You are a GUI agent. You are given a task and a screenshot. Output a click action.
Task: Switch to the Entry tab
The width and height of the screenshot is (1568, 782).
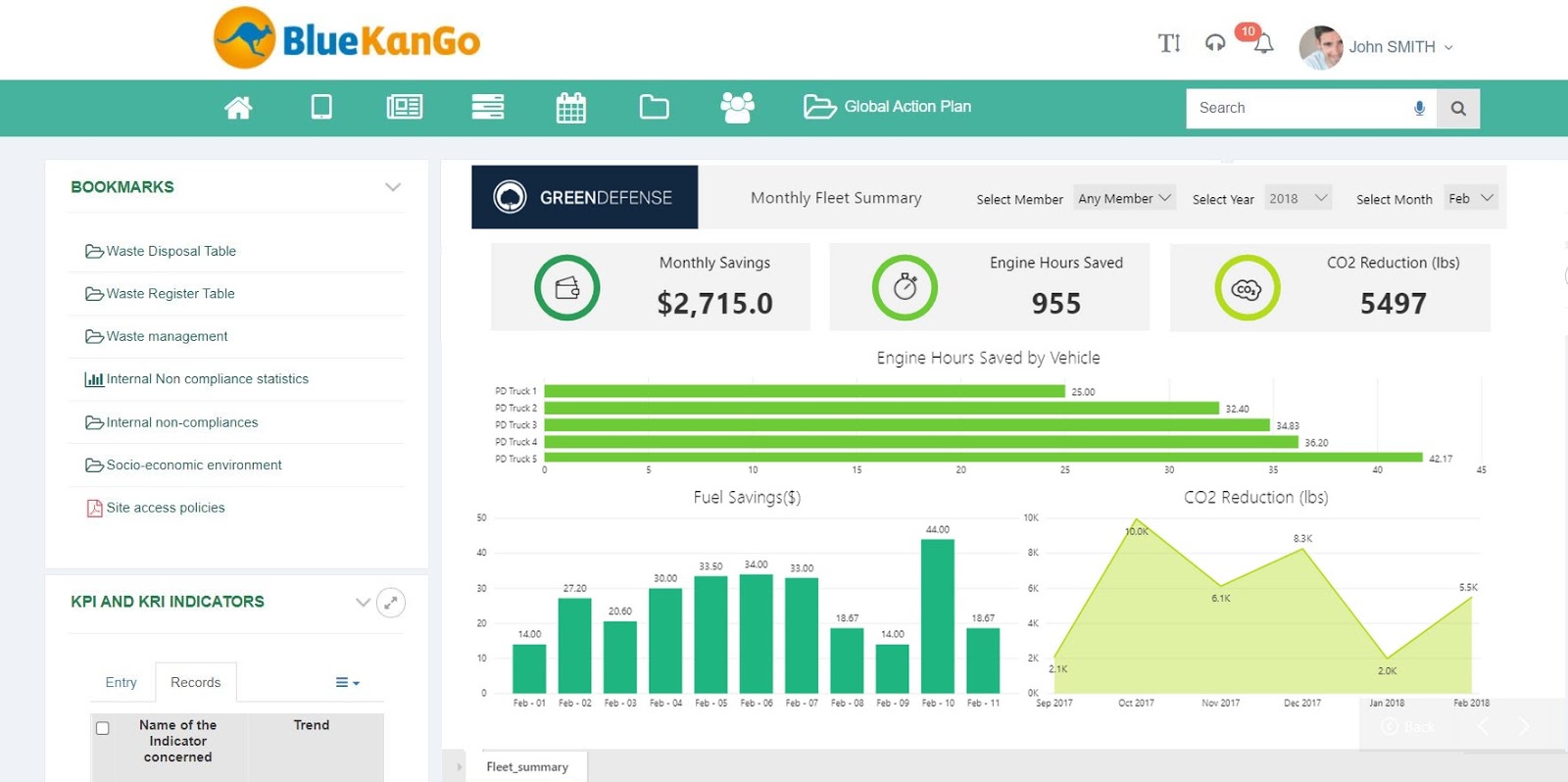pos(122,682)
